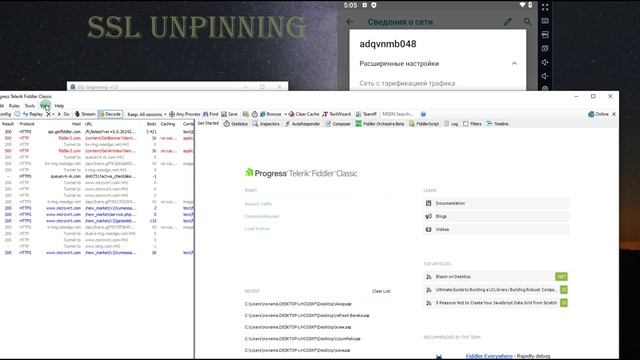640x360 pixels.
Task: Select the queuev4.vk.com HTTPS session row
Action: tap(97, 176)
